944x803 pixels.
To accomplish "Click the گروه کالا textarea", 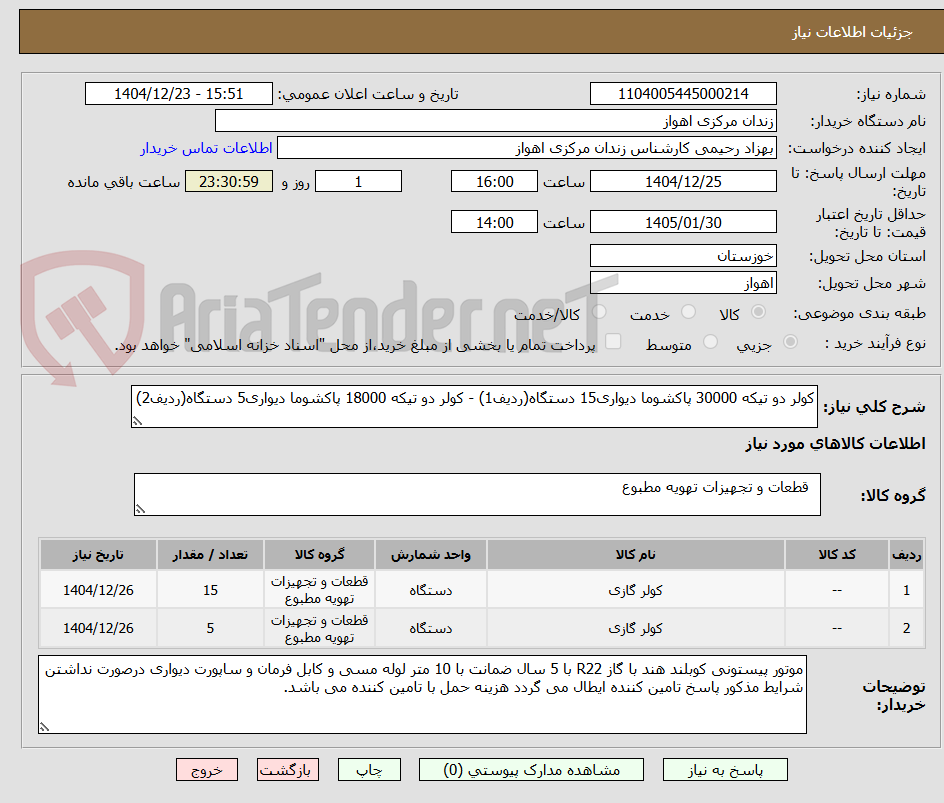I will [477, 494].
